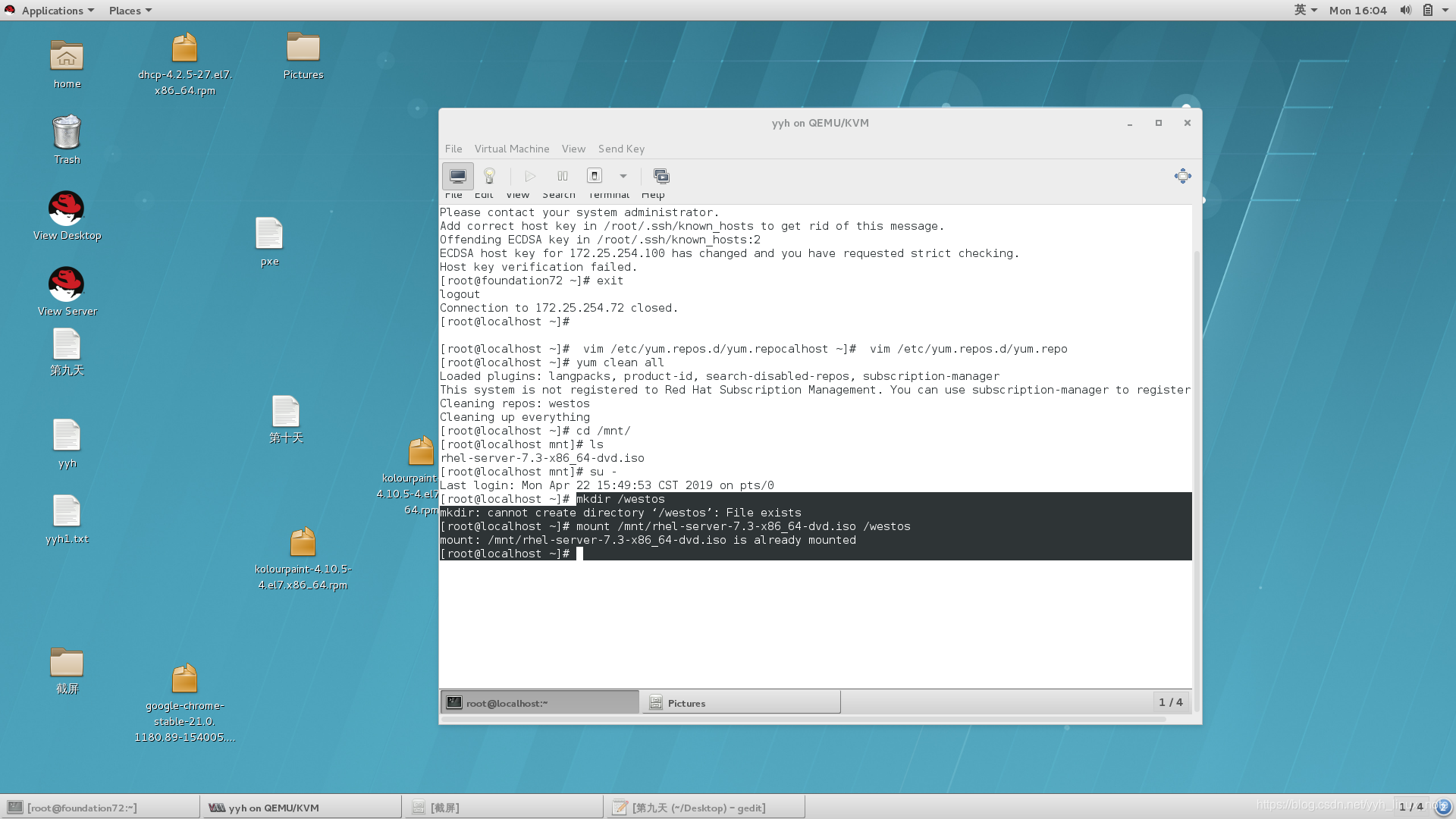Open the Virtual Machine menu
Screen dimensions: 1456x819
tap(511, 149)
